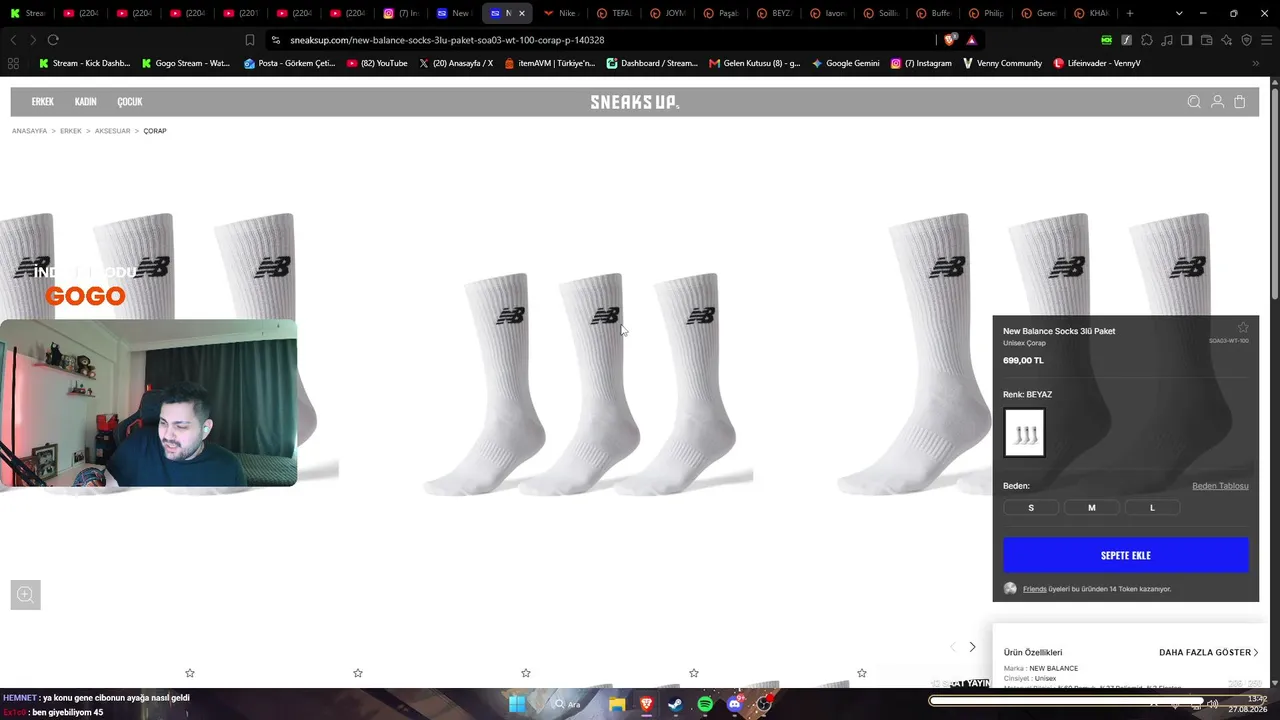The width and height of the screenshot is (1280, 720).
Task: Open Gelen Kutusu Gmail bookmark
Action: [755, 63]
